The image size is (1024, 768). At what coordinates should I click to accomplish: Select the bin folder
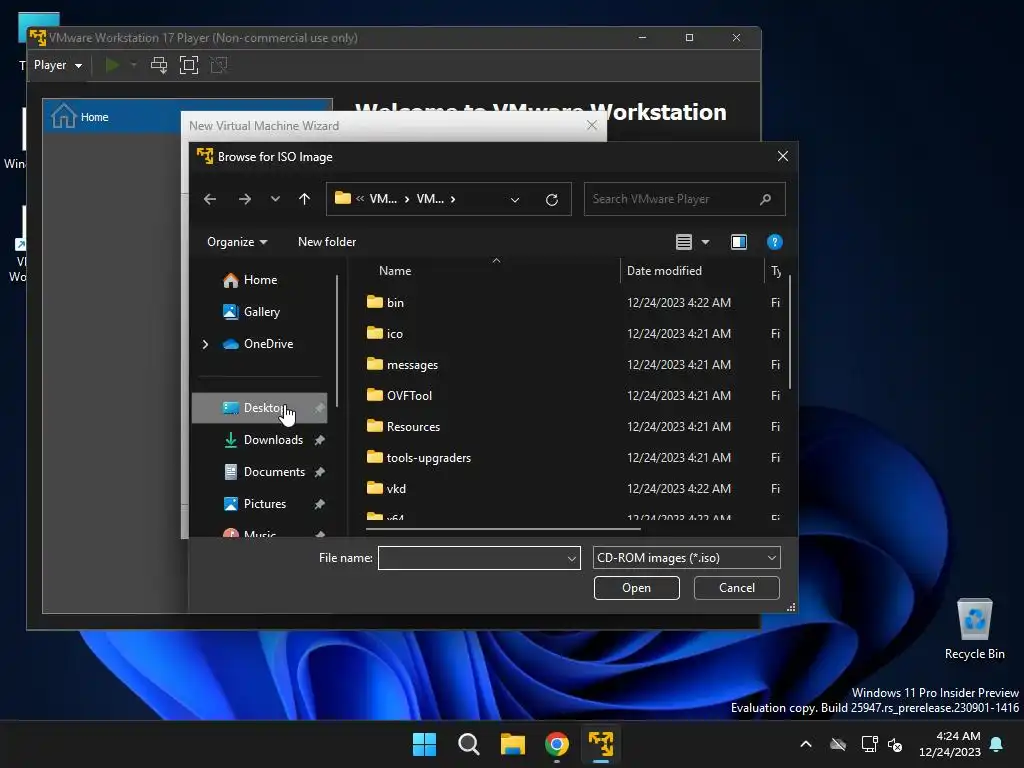[x=394, y=302]
